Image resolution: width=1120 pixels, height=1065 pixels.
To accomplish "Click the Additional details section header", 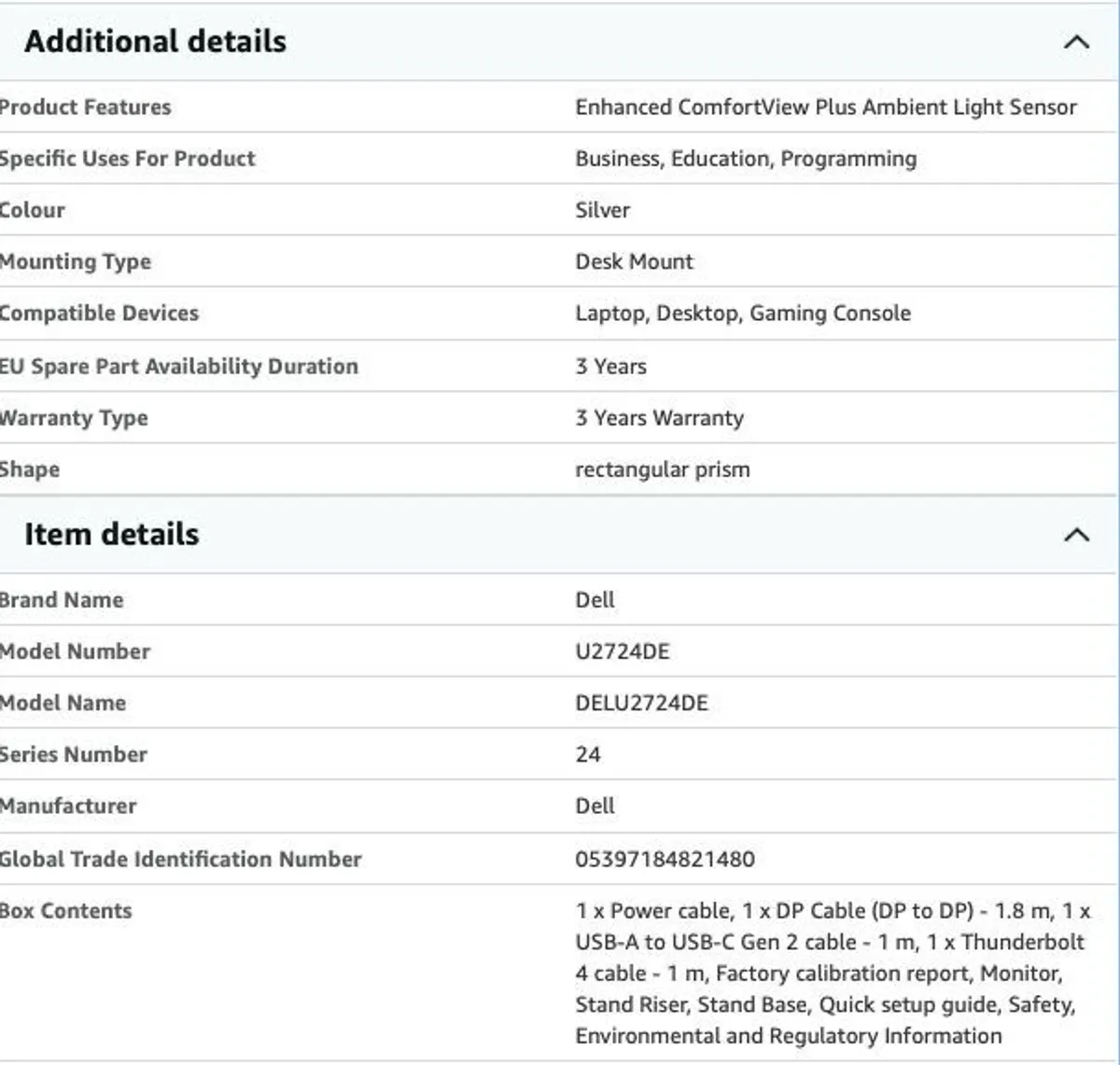I will pyautogui.click(x=156, y=41).
